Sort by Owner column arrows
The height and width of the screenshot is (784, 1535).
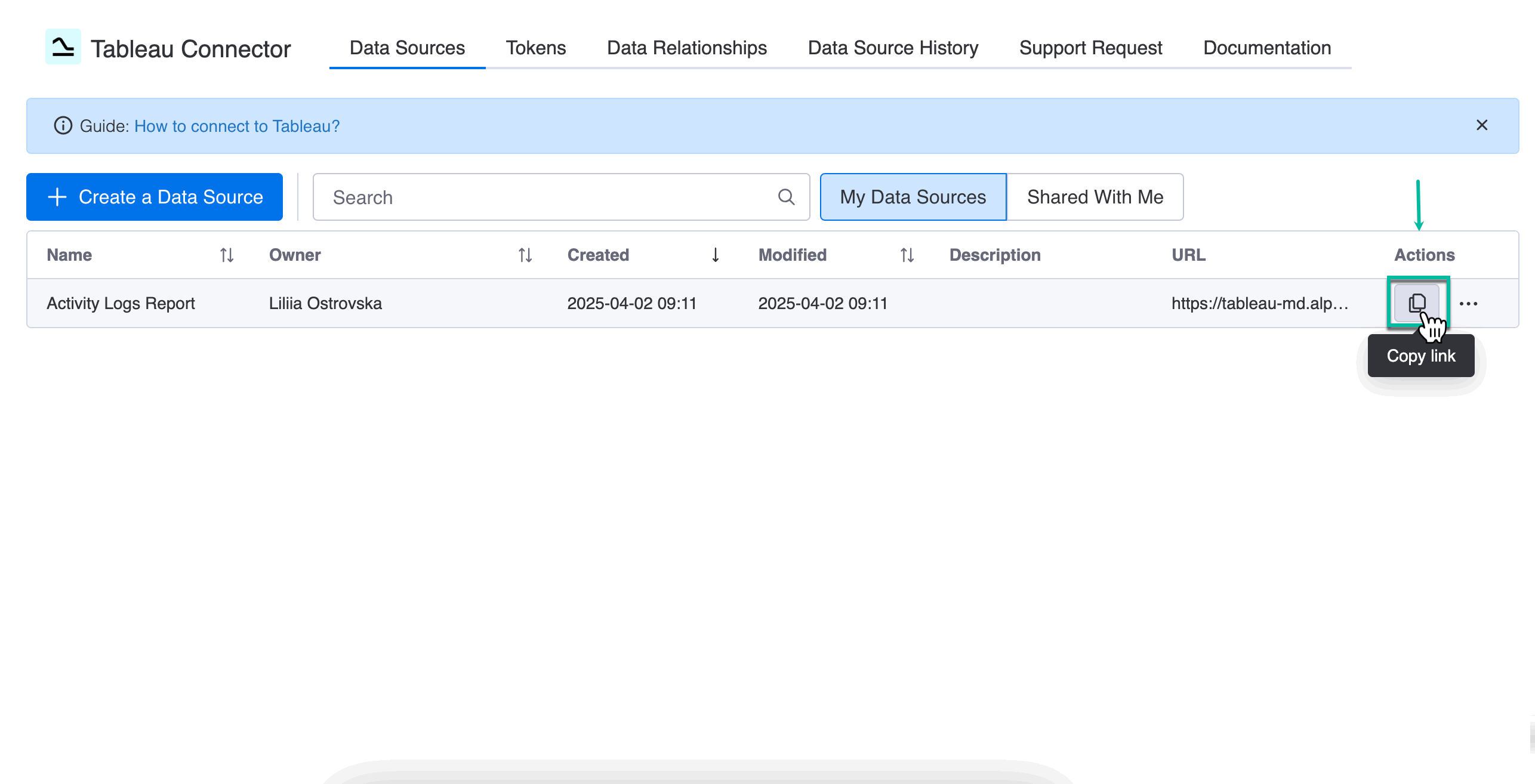(525, 255)
